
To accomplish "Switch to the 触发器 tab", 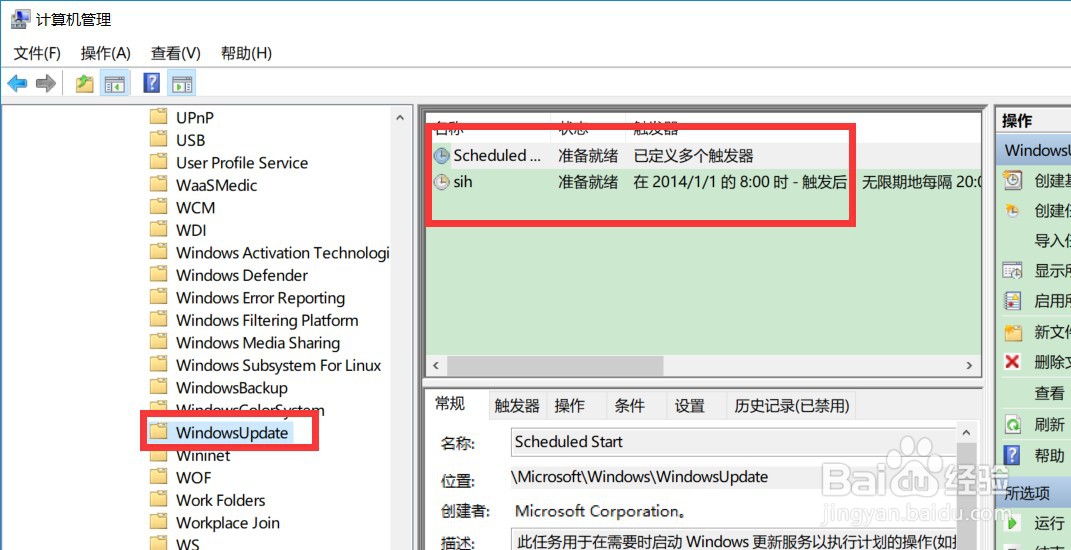I will pos(517,406).
